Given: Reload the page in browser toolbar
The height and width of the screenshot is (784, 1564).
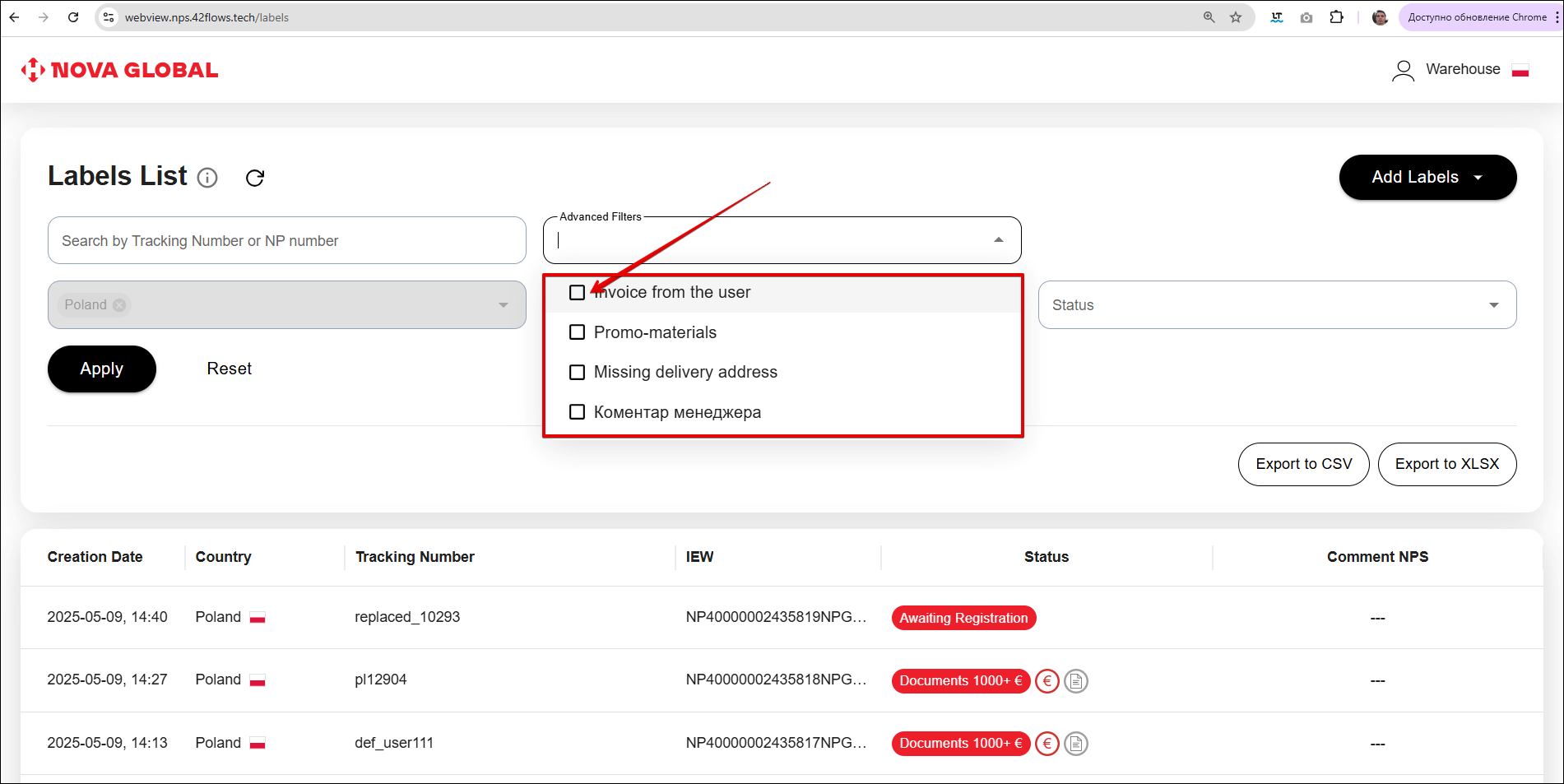Looking at the screenshot, I should pyautogui.click(x=73, y=17).
